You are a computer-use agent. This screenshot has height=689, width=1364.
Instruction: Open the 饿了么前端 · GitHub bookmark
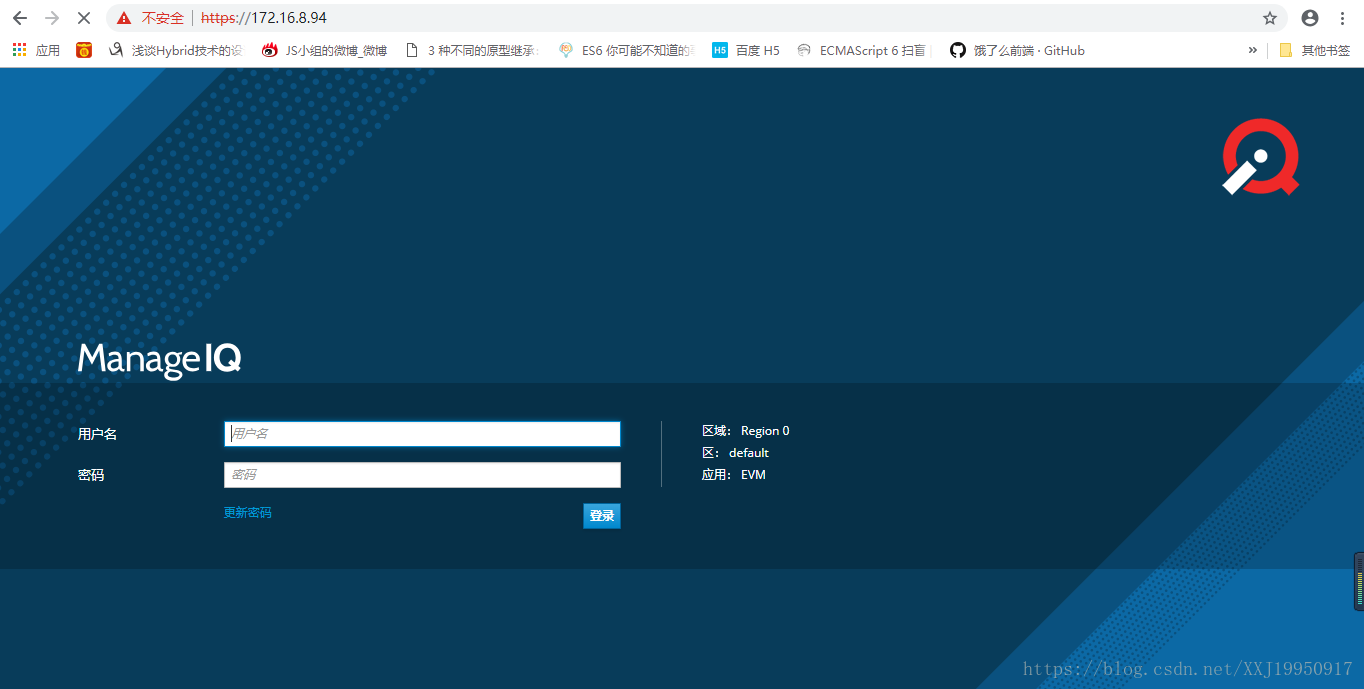pos(1017,50)
